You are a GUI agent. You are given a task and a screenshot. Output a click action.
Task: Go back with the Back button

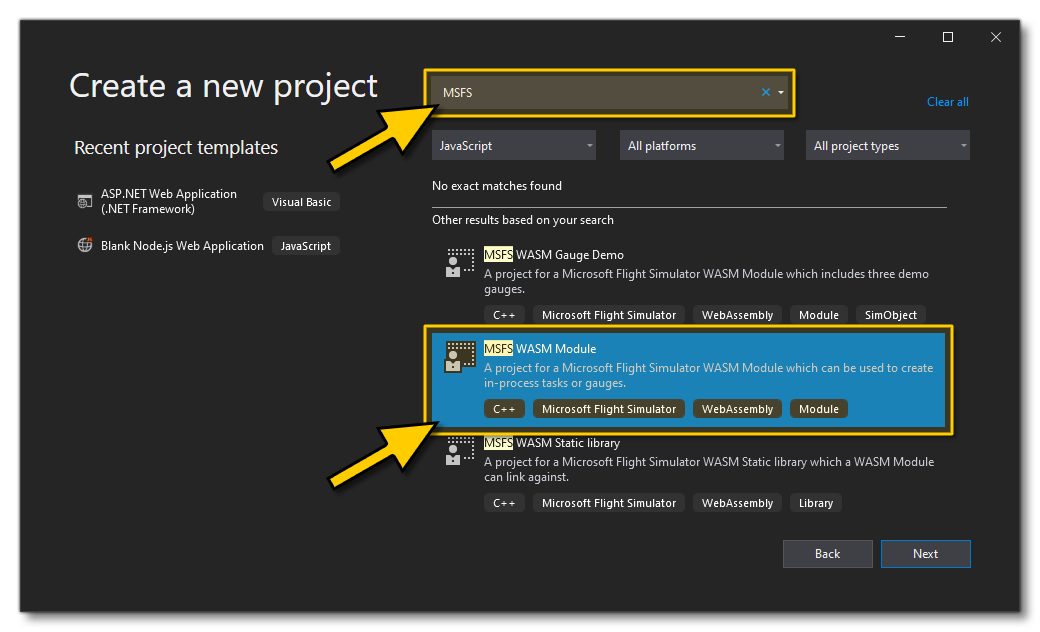click(x=827, y=554)
